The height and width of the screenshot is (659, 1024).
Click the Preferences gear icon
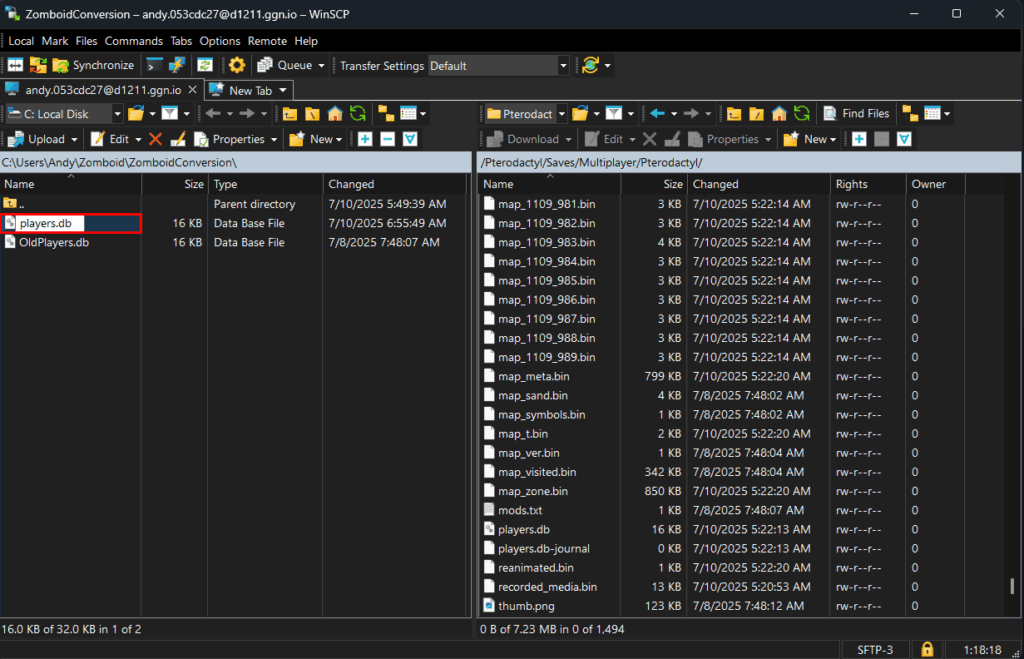click(x=237, y=65)
